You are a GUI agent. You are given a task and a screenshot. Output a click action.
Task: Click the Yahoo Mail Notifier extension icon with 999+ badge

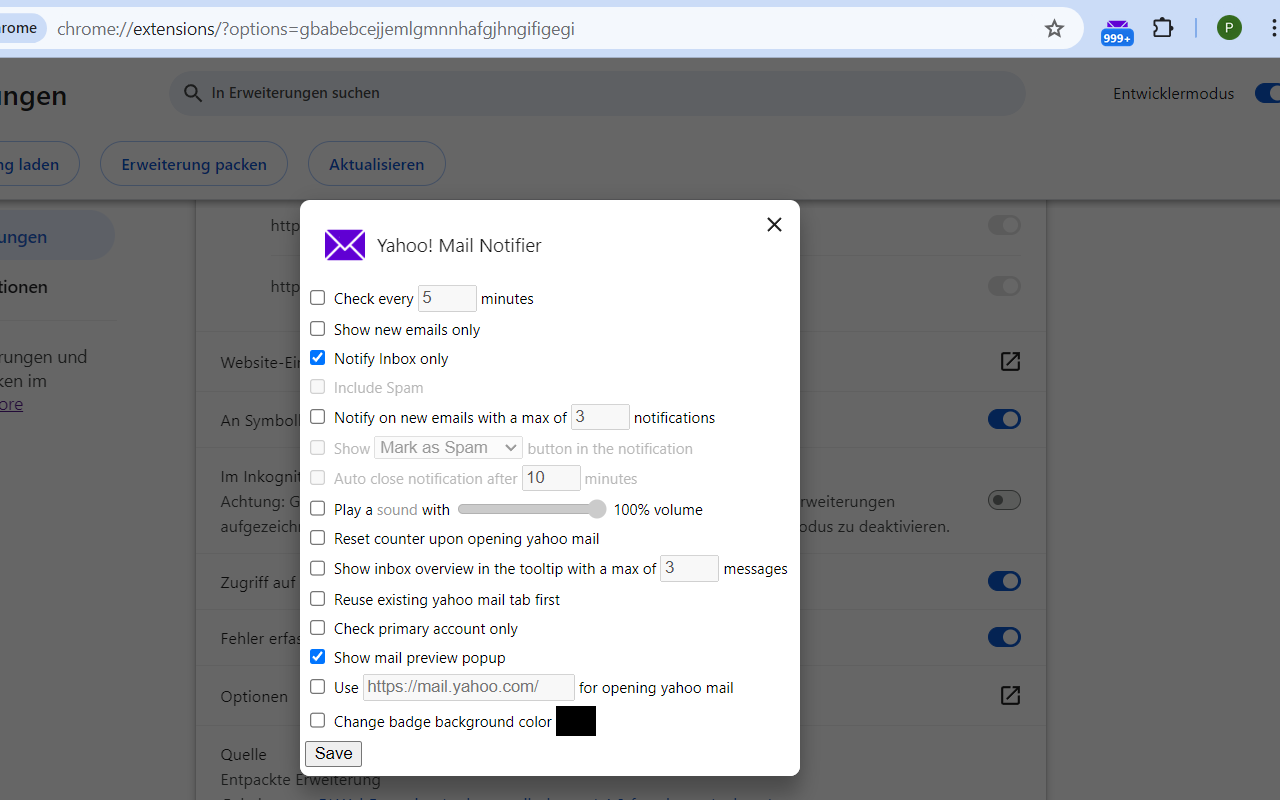tap(1117, 30)
